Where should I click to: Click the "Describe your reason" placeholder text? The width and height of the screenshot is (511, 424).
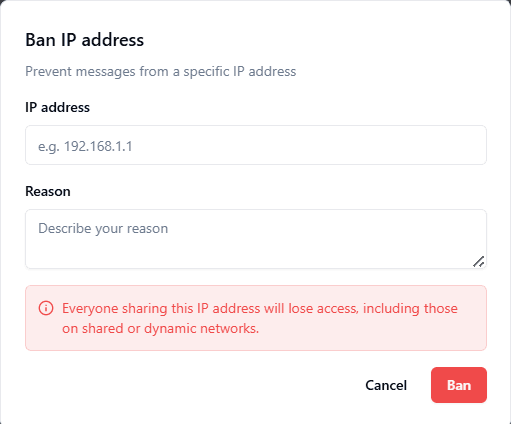tap(103, 229)
